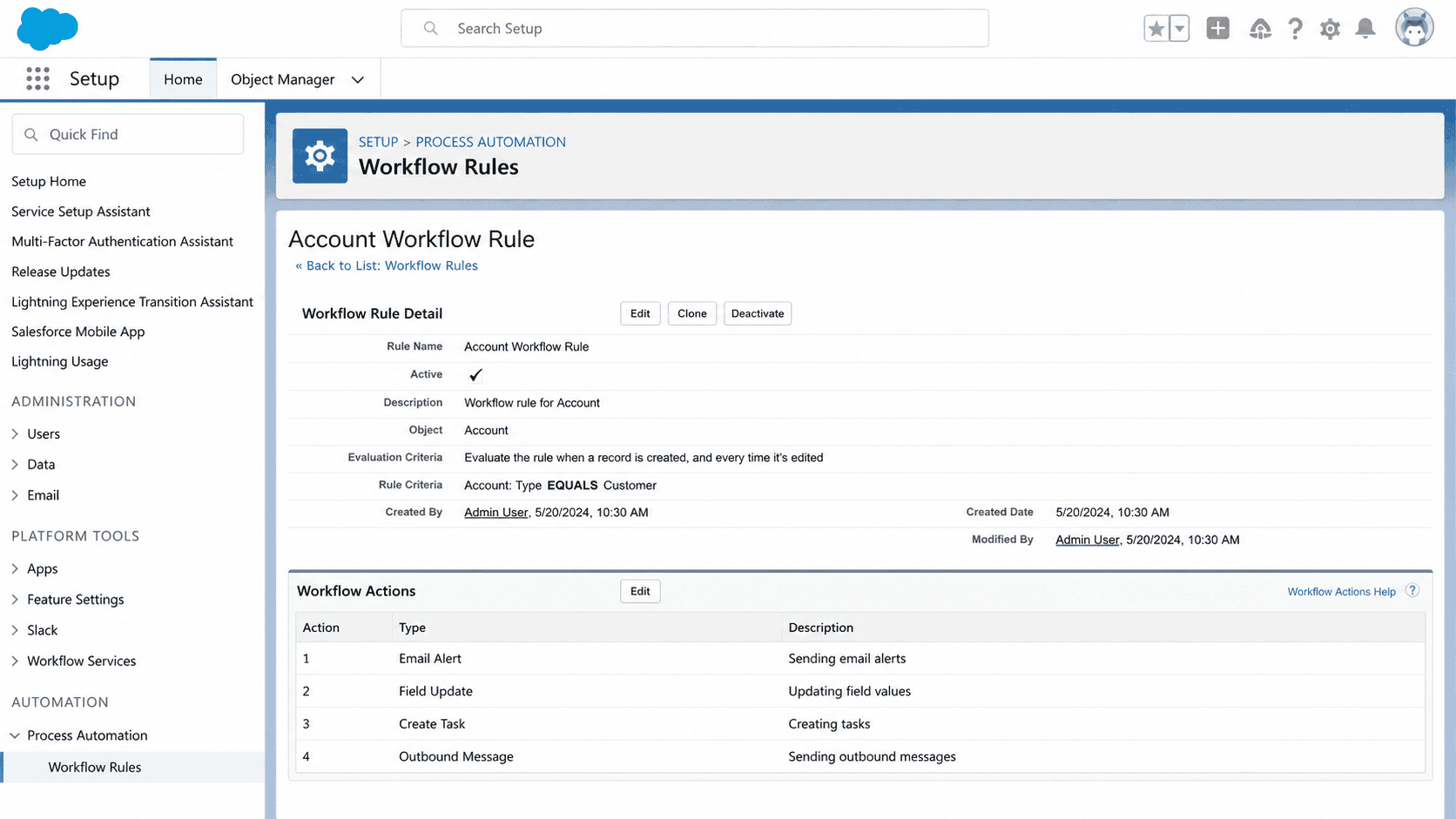Click the Quick Find search icon

pos(31,135)
